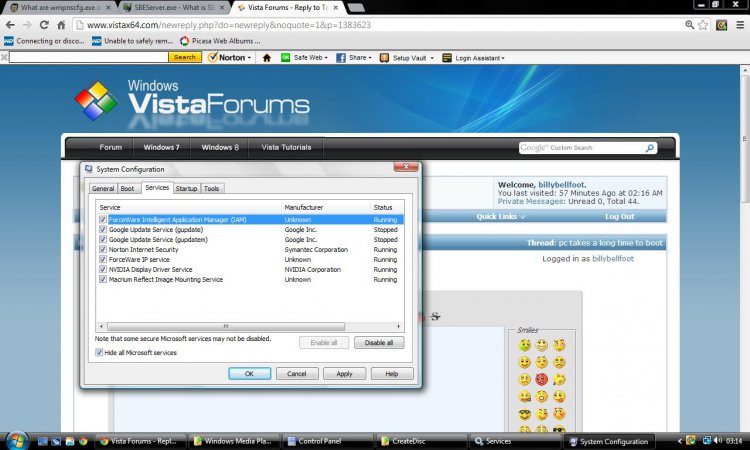Close the Norton toolbar with X icon
The height and width of the screenshot is (450, 750).
click(x=4, y=57)
